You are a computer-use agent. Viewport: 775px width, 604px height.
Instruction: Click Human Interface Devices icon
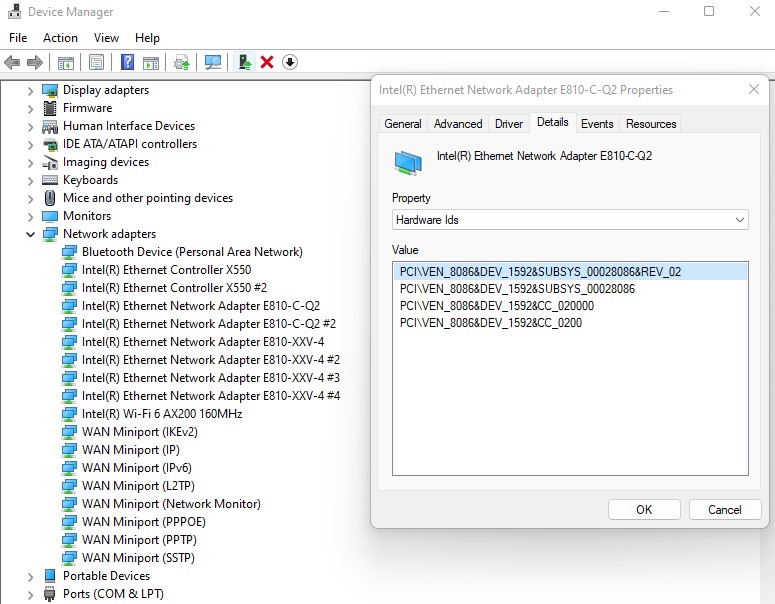coord(50,126)
